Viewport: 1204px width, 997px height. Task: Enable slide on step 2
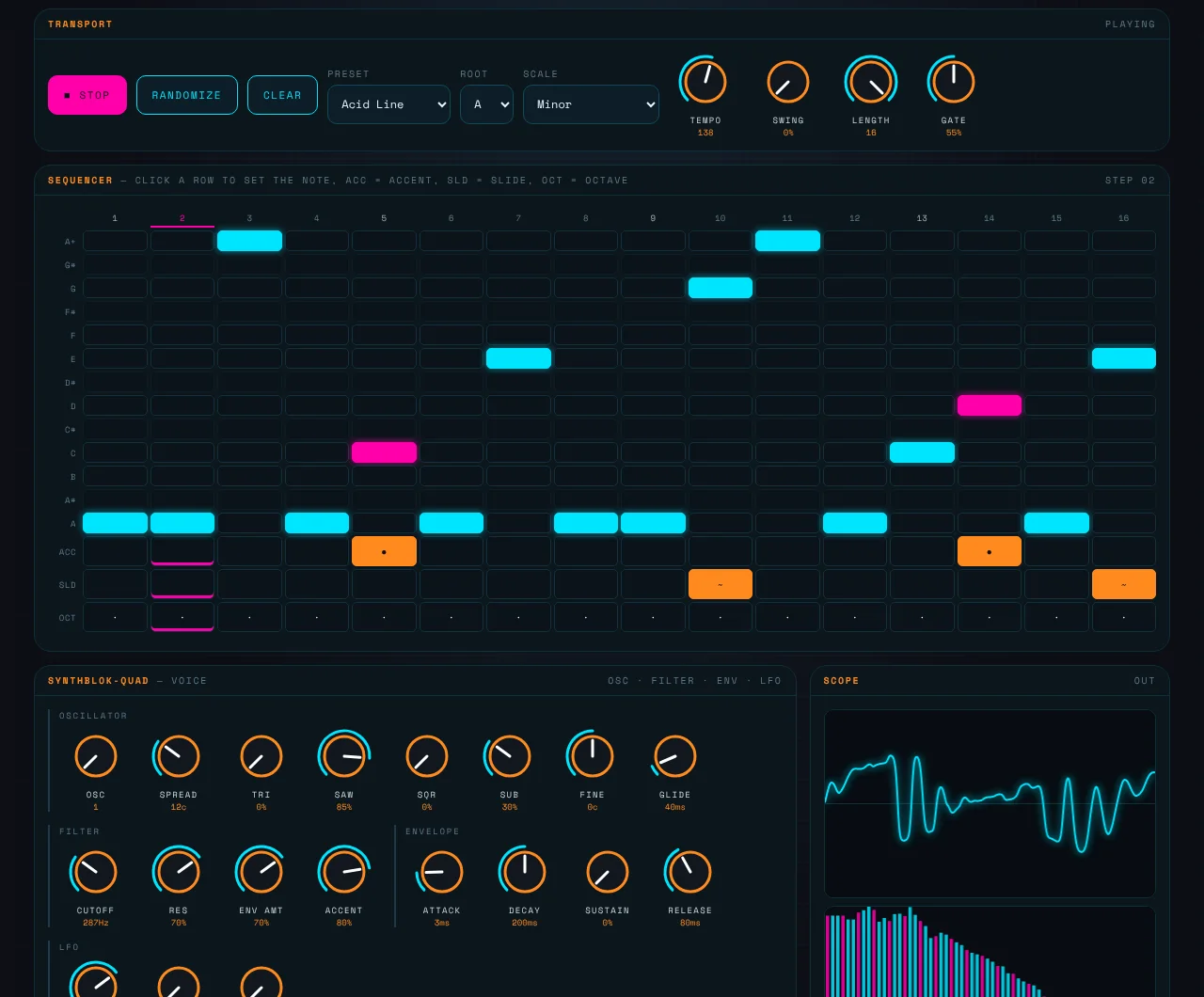[x=182, y=584]
